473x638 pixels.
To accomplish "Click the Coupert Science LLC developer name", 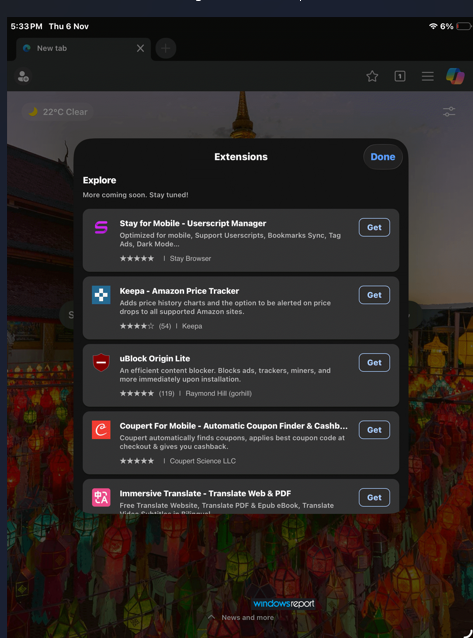I will pos(203,461).
